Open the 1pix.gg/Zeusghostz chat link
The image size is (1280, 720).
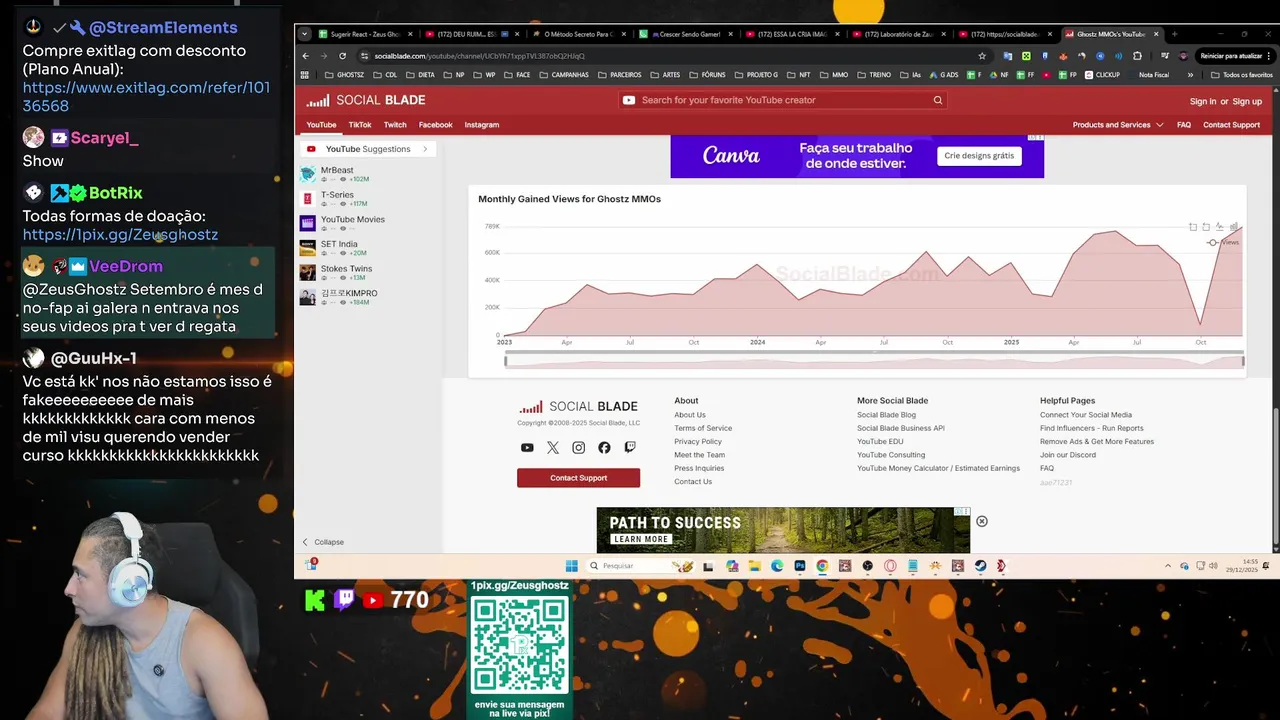pos(120,235)
